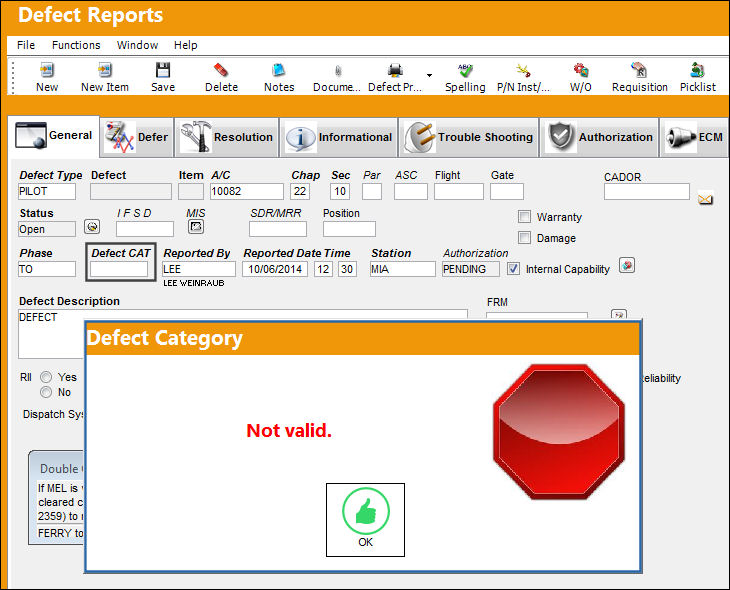
Task: Click the Defect Description text area
Action: point(243,333)
